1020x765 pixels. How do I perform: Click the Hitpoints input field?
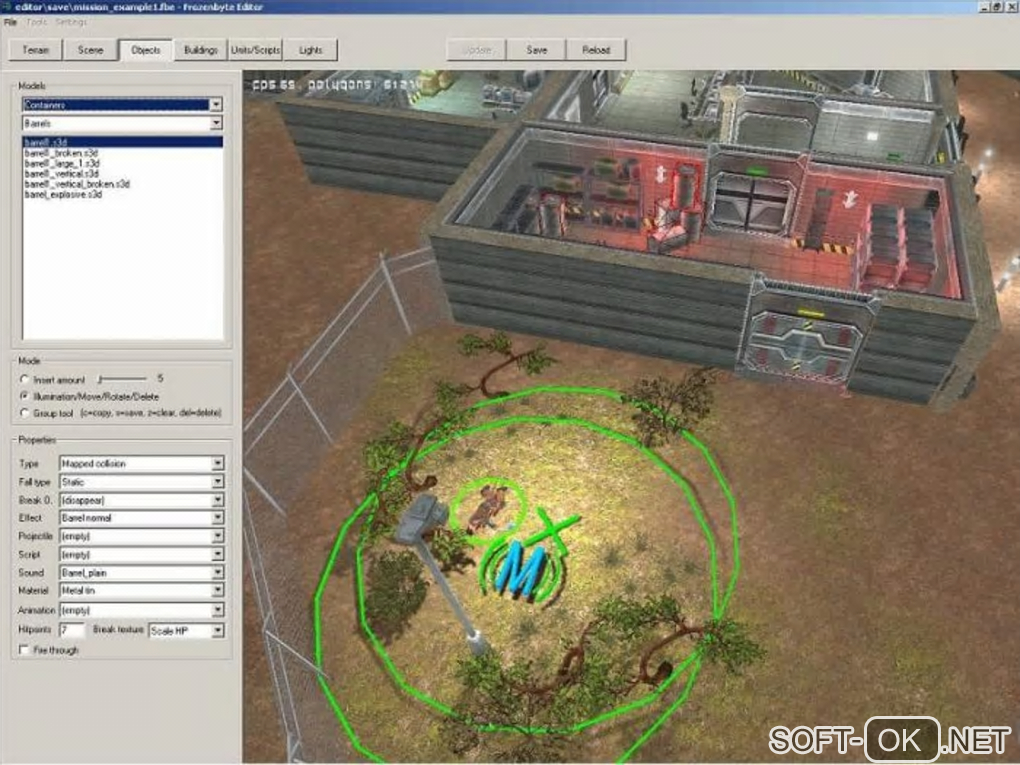click(72, 630)
